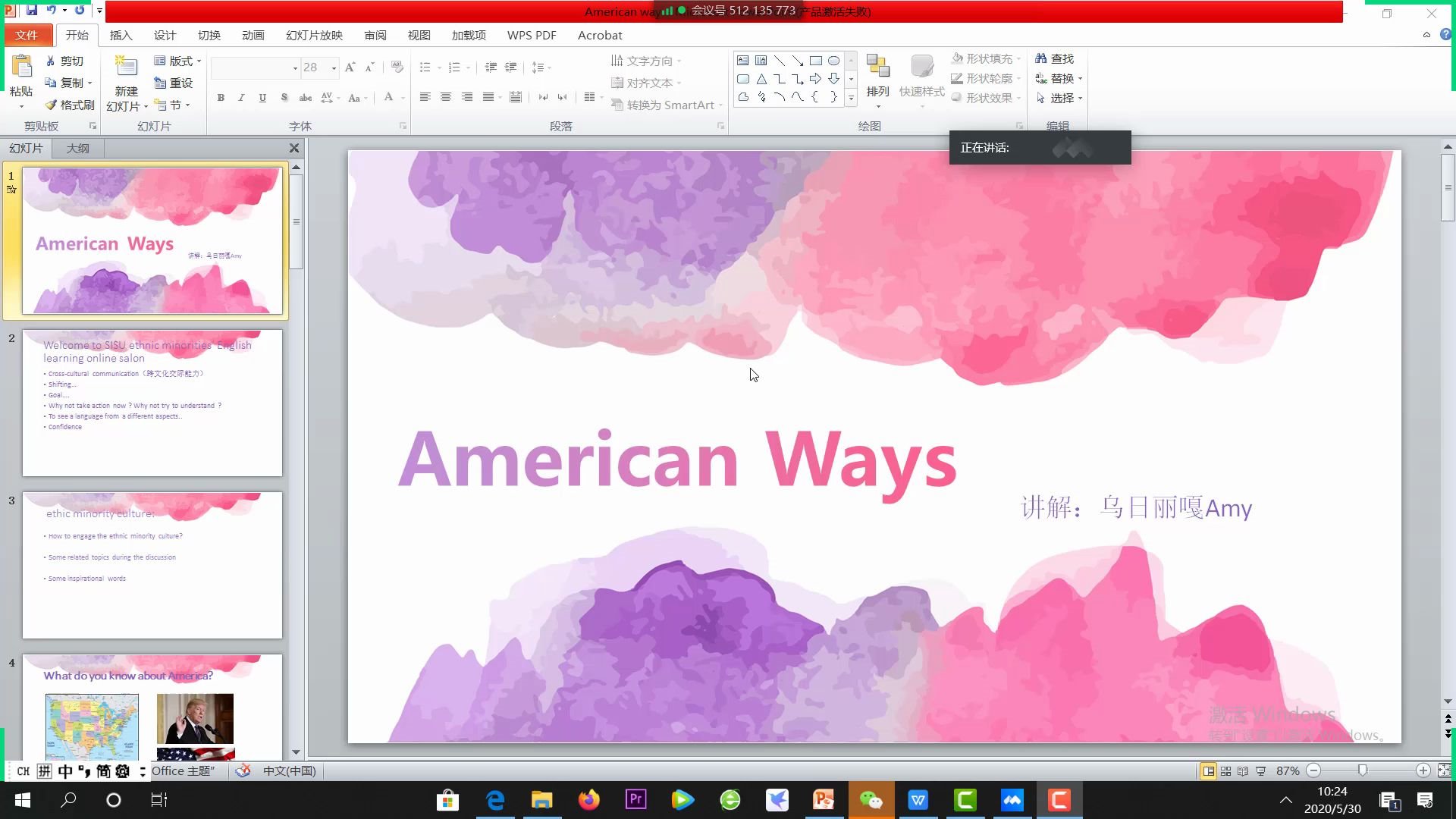Save the presentation with the floppy icon
Image resolution: width=1456 pixels, height=819 pixels.
click(32, 10)
